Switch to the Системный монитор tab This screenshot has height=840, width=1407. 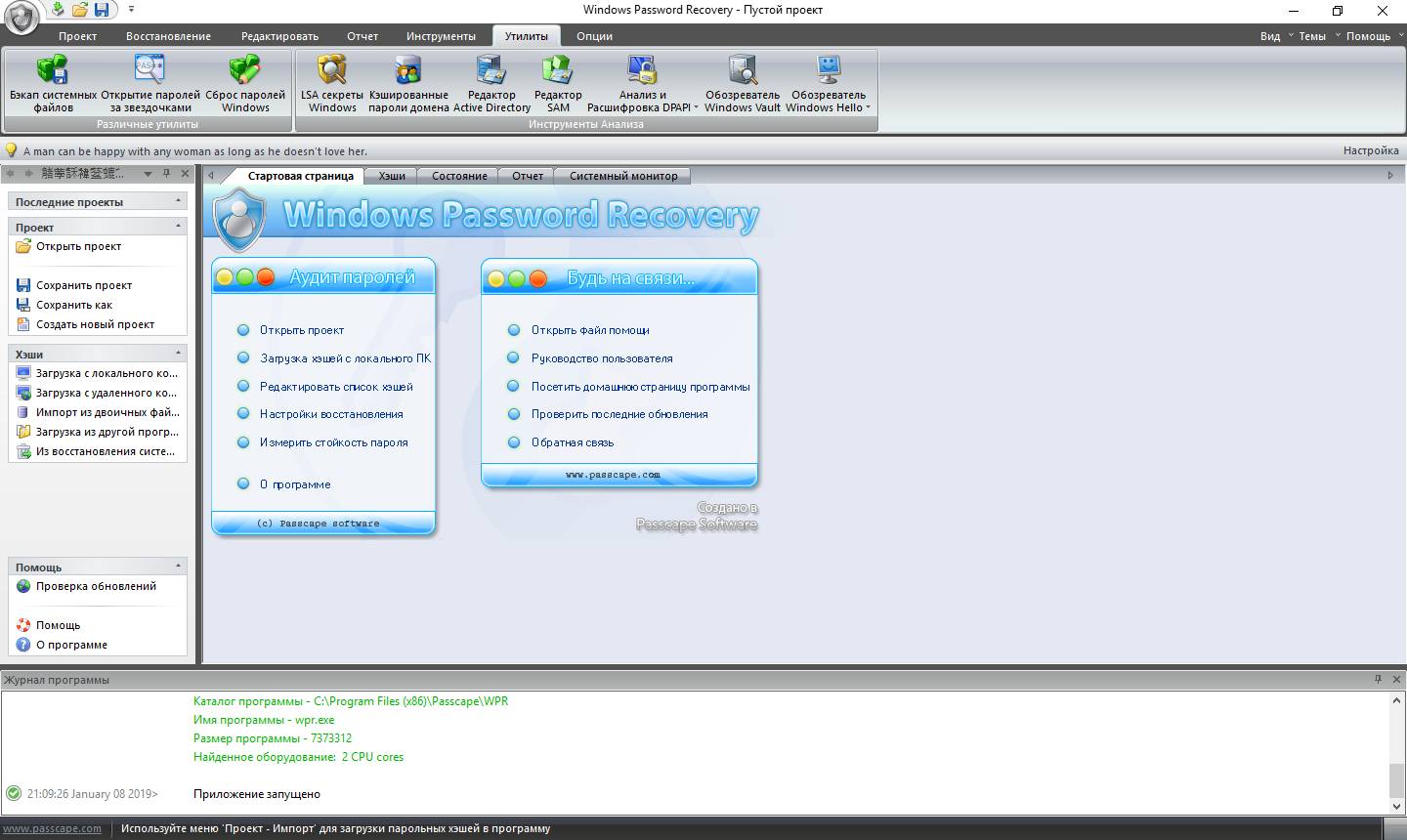pos(623,176)
